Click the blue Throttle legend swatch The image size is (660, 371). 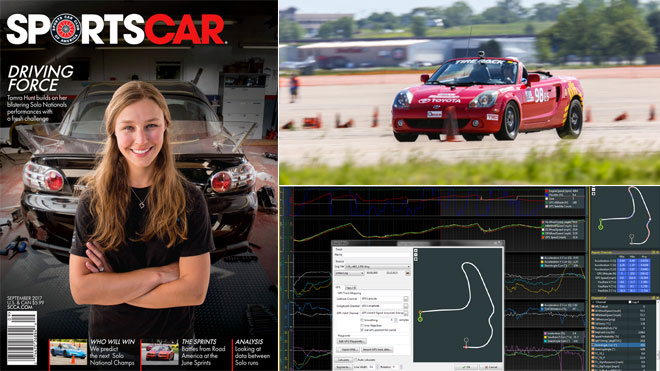click(546, 195)
